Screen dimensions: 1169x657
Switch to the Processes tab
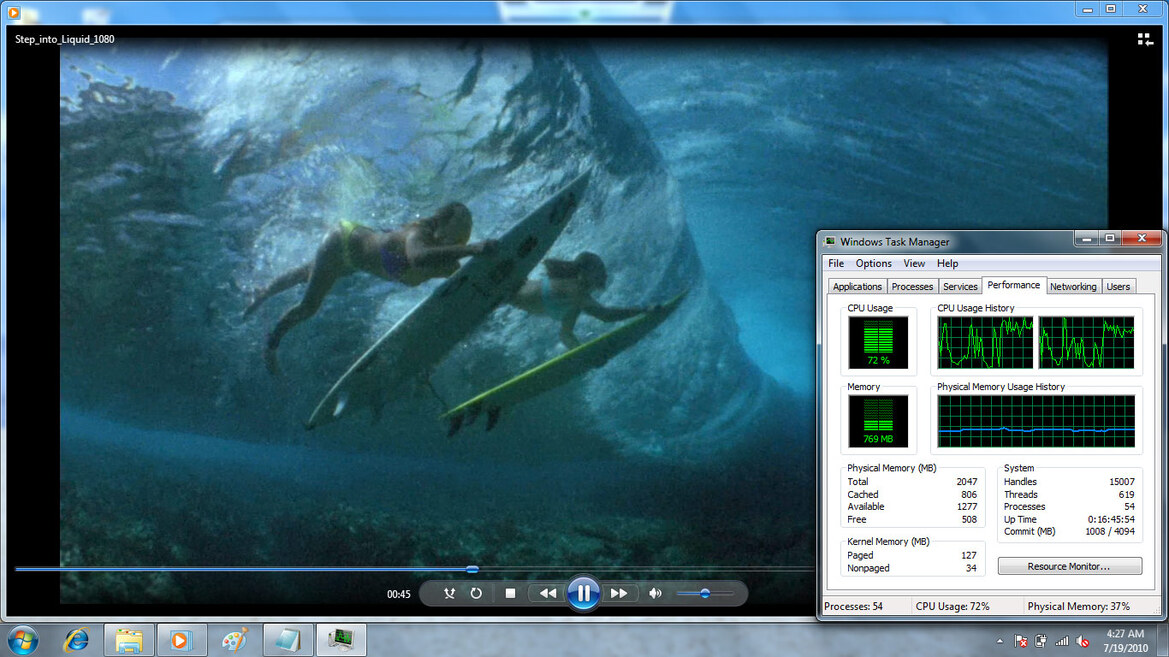tap(912, 286)
